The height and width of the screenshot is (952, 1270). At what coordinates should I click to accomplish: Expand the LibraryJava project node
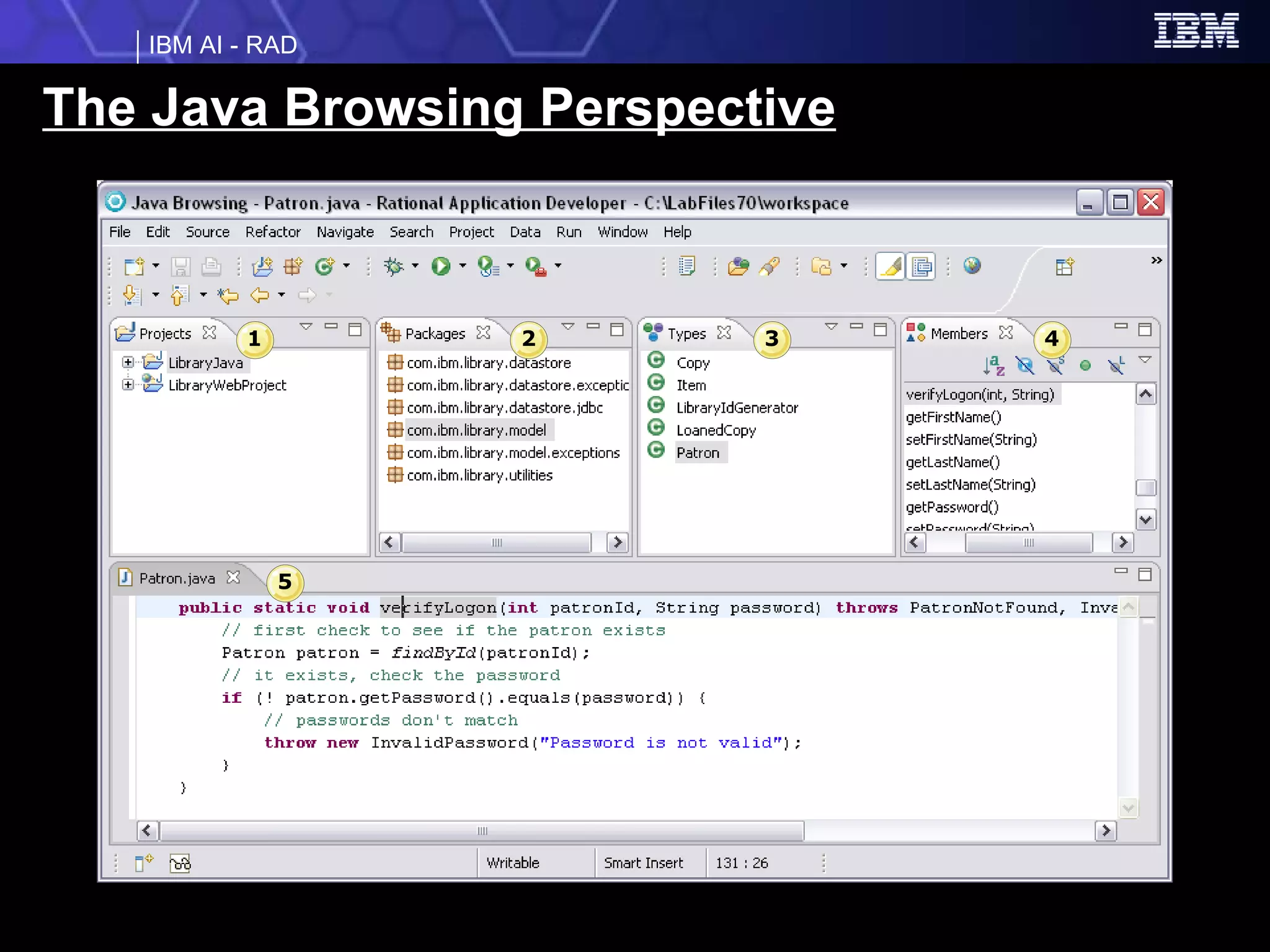[x=128, y=363]
